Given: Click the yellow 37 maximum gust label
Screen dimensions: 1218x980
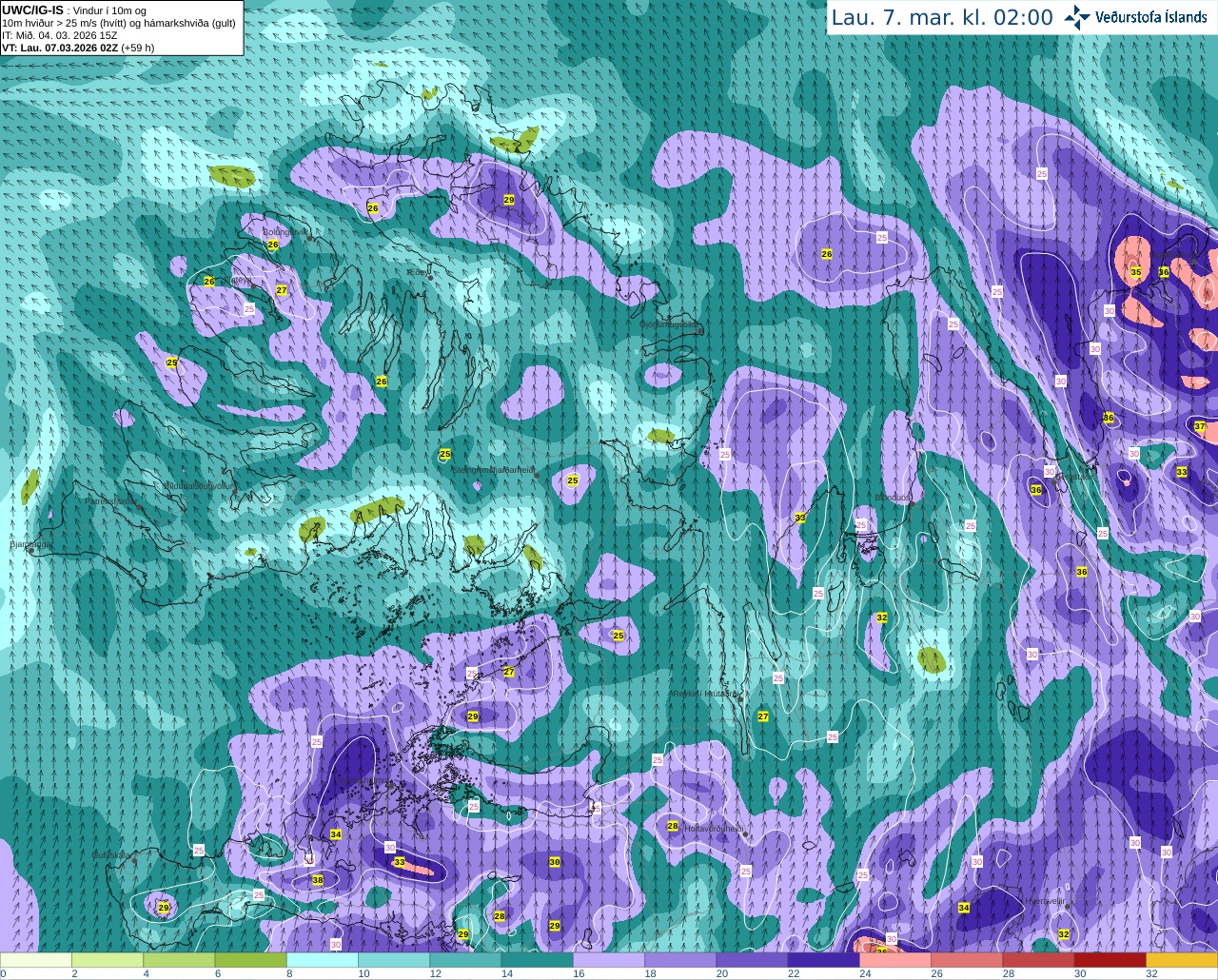Looking at the screenshot, I should click(x=1200, y=426).
